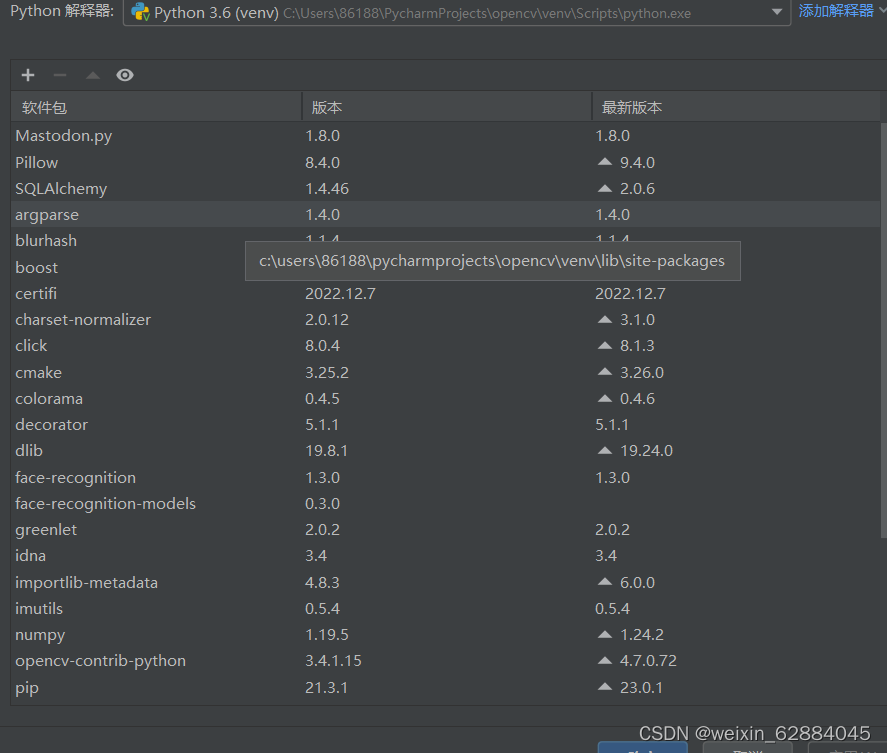Click the upgrade arrow next to 4.7.0.72

point(605,660)
